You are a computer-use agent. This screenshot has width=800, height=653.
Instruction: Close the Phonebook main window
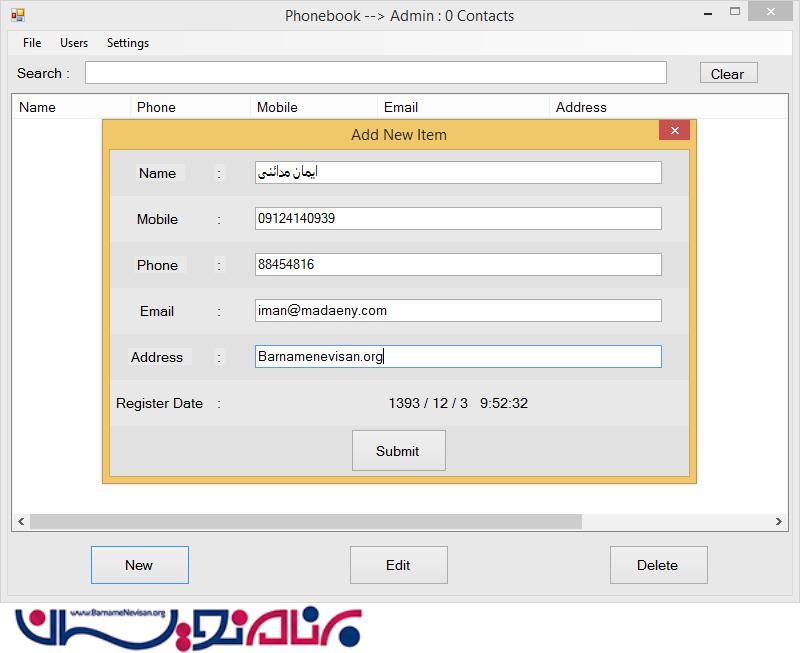pyautogui.click(x=770, y=11)
